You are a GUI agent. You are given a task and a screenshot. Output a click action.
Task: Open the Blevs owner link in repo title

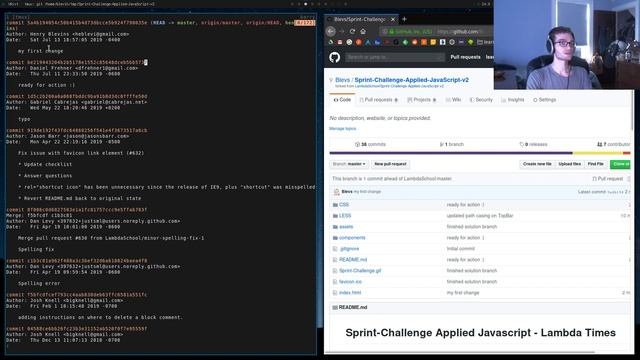tap(342, 80)
